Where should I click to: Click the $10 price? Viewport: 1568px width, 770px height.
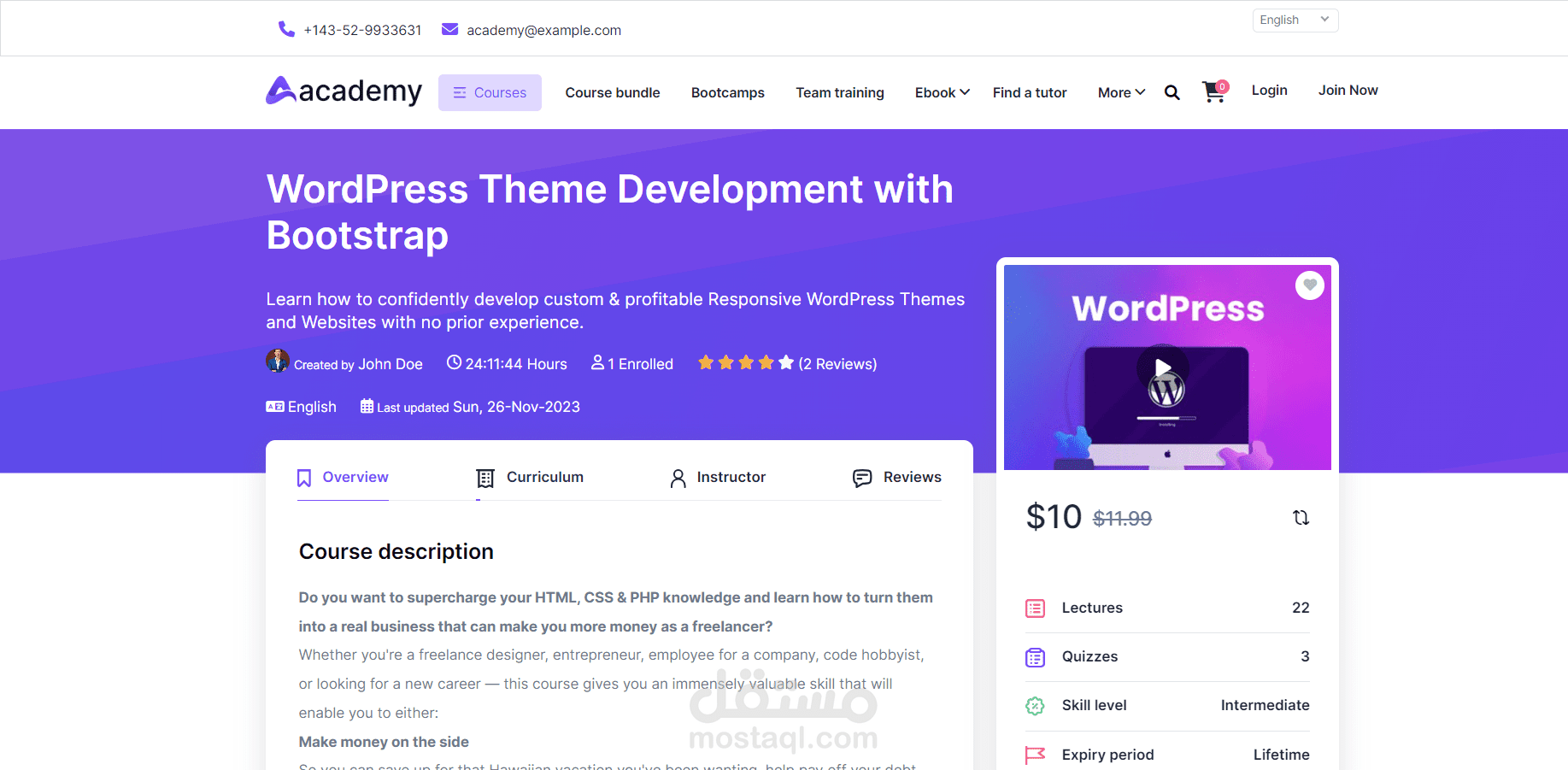pyautogui.click(x=1054, y=517)
